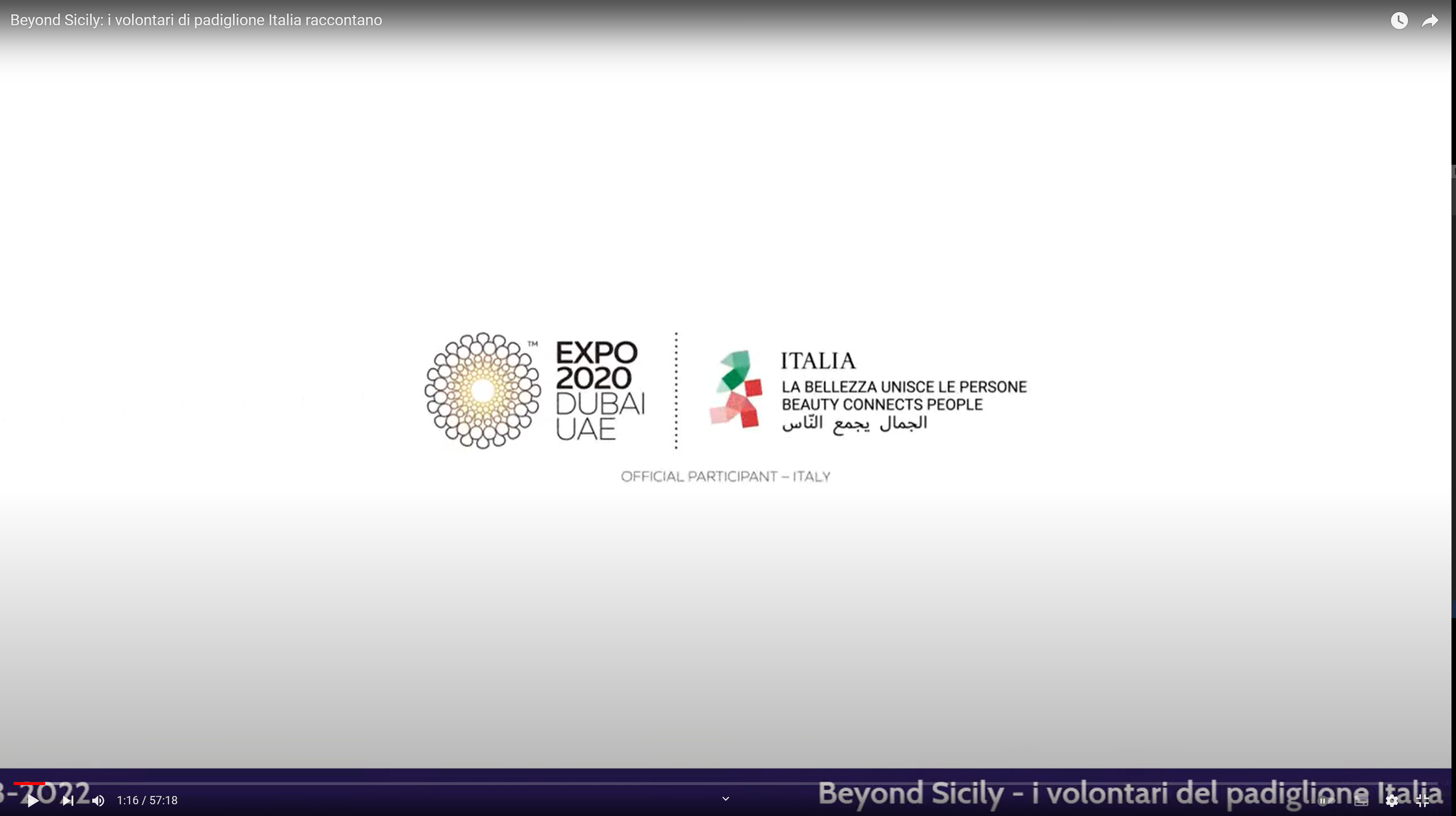
Task: Play the video
Action: pyautogui.click(x=33, y=800)
